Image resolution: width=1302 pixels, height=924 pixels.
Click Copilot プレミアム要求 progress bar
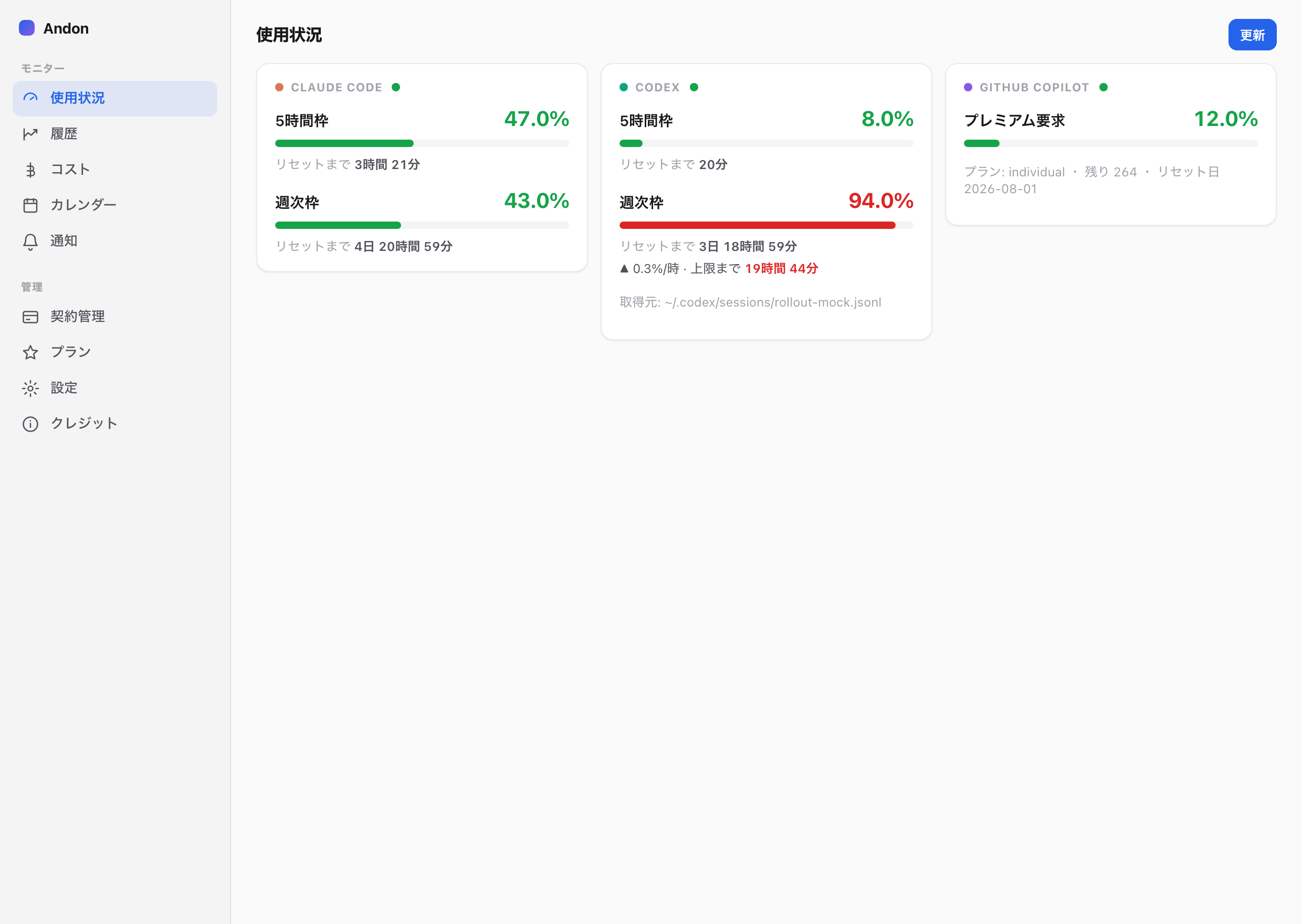[1110, 143]
